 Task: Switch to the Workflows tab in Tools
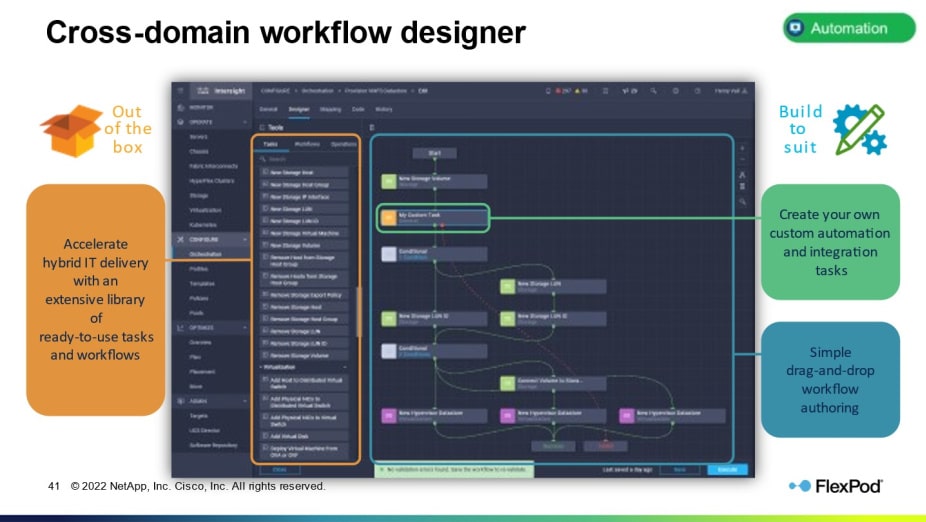pyautogui.click(x=307, y=144)
